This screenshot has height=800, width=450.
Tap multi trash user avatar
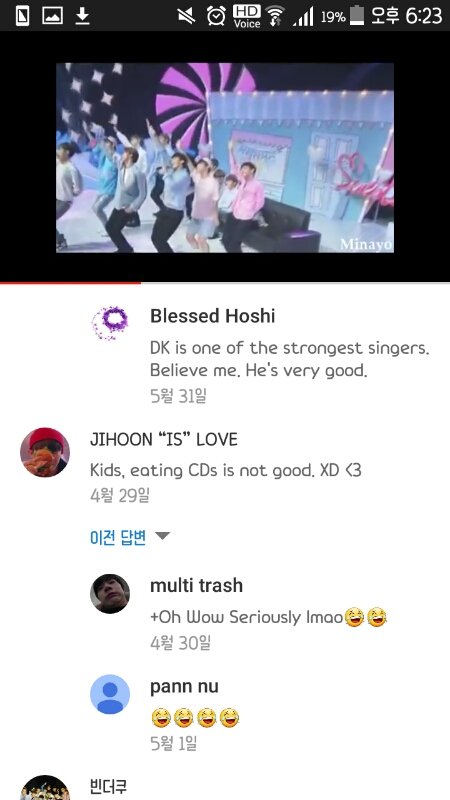[x=110, y=593]
